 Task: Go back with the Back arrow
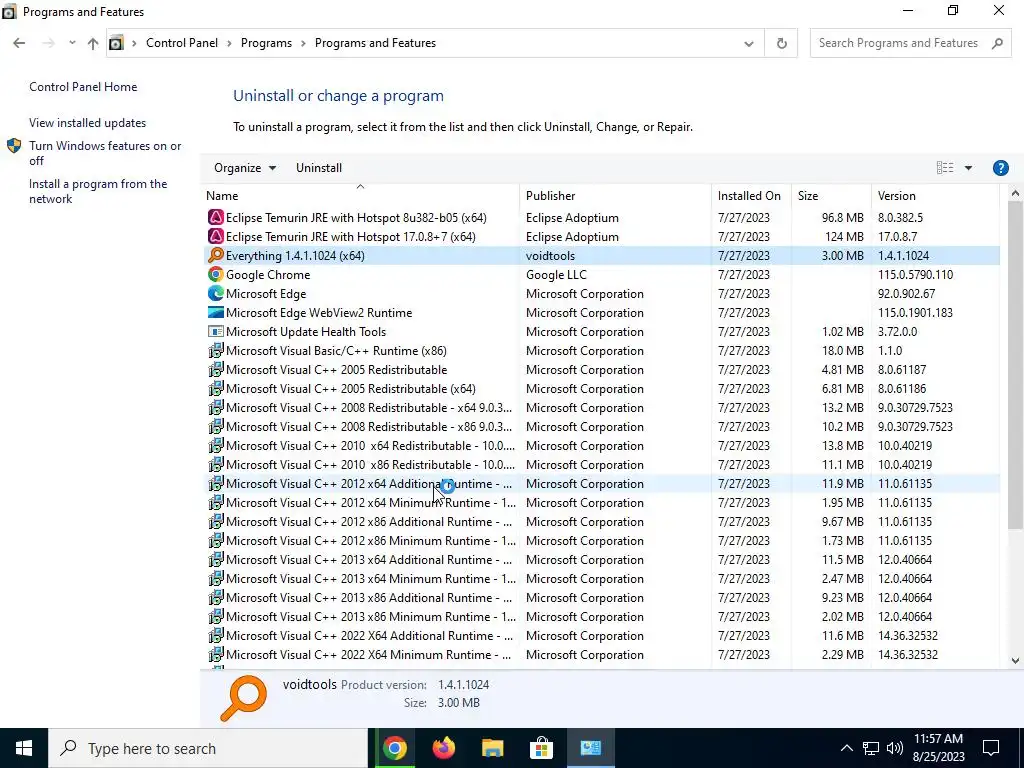[x=19, y=43]
